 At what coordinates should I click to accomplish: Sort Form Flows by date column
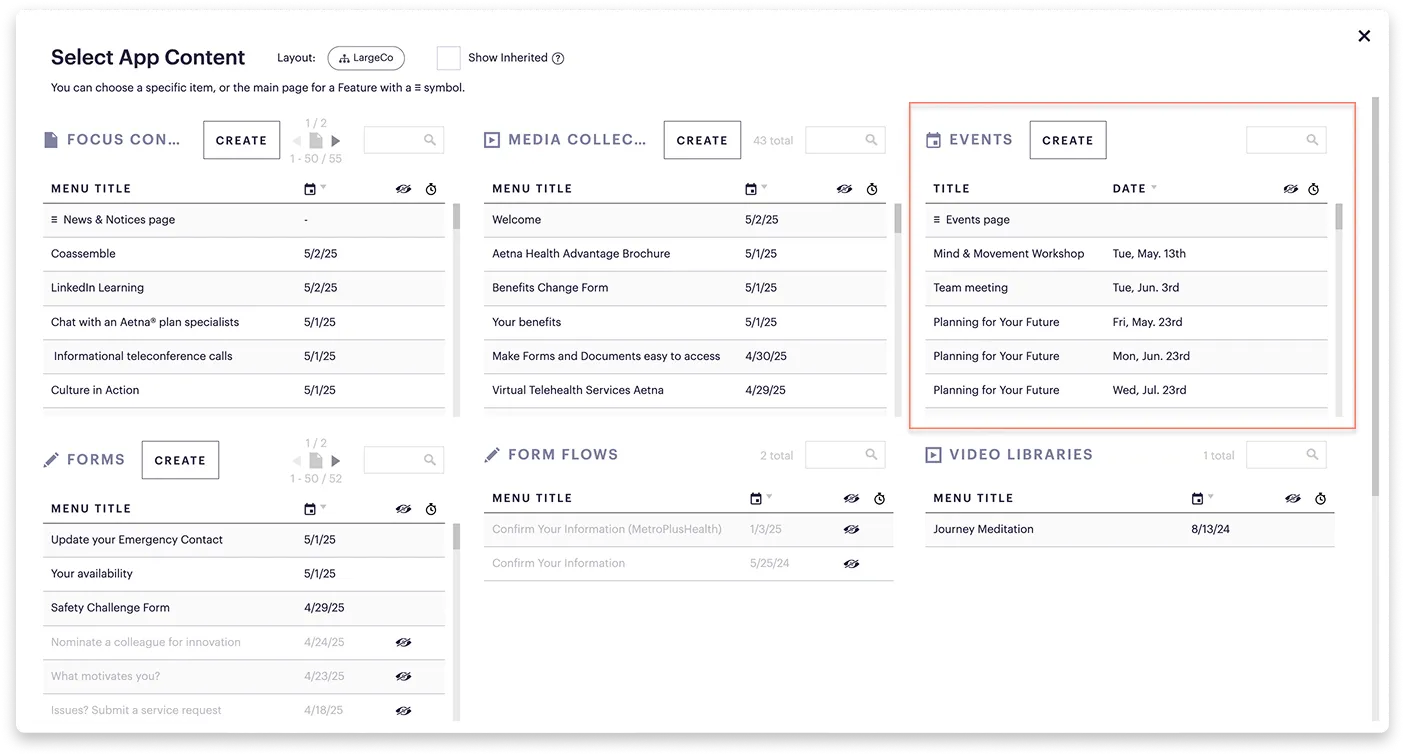pos(761,498)
